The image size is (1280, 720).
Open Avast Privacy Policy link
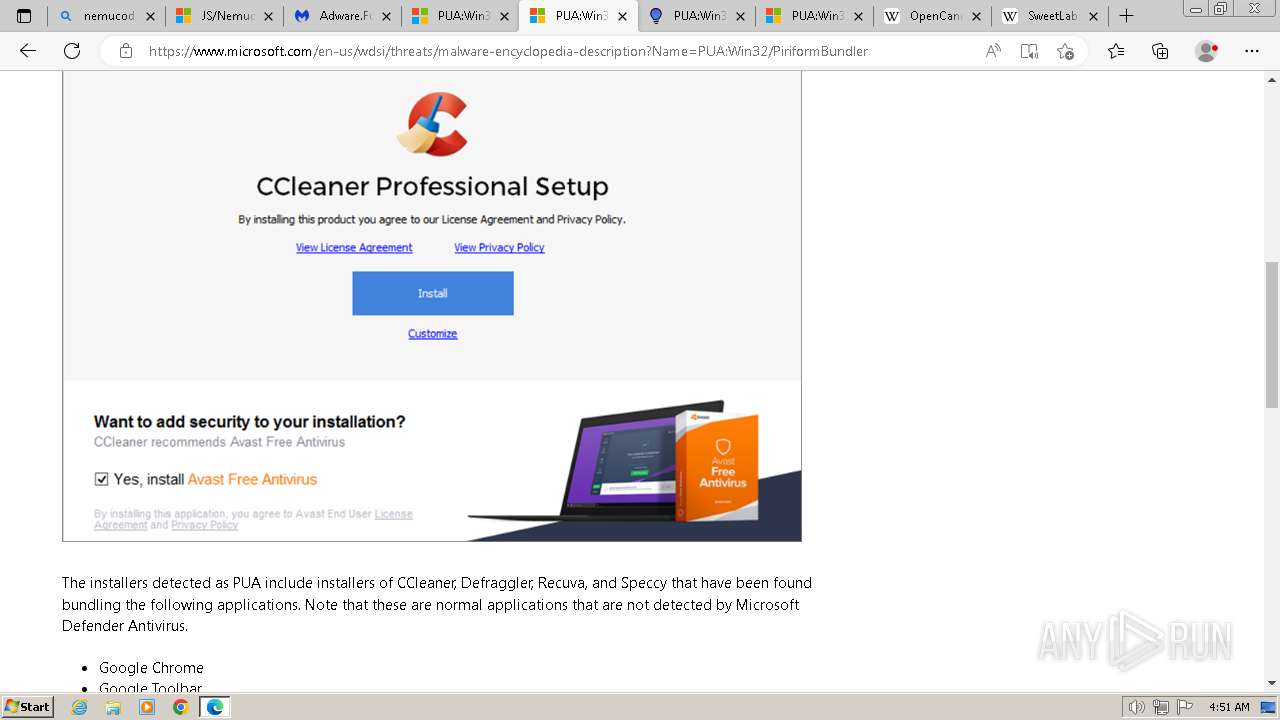point(204,525)
